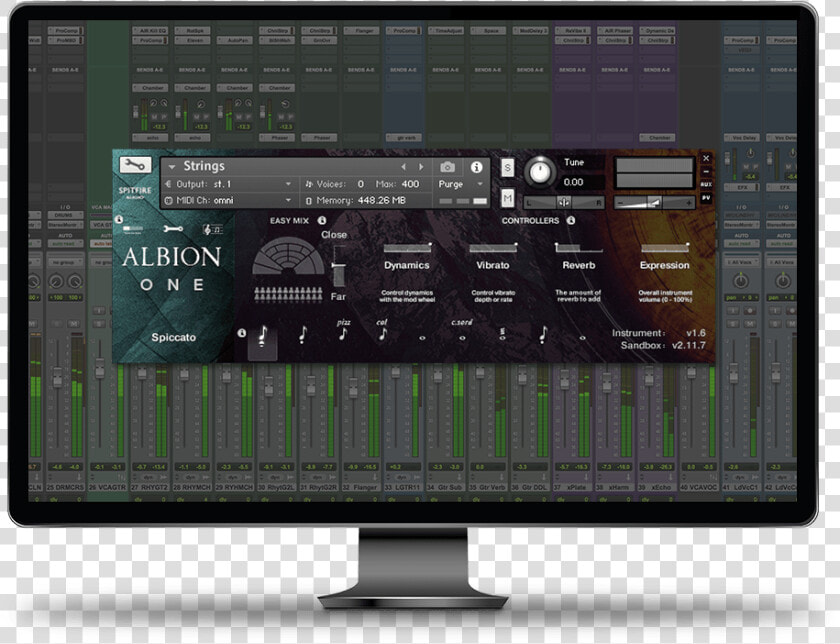This screenshot has height=644, width=840.
Task: Select the long note articulation after col
Action: [x=422, y=338]
